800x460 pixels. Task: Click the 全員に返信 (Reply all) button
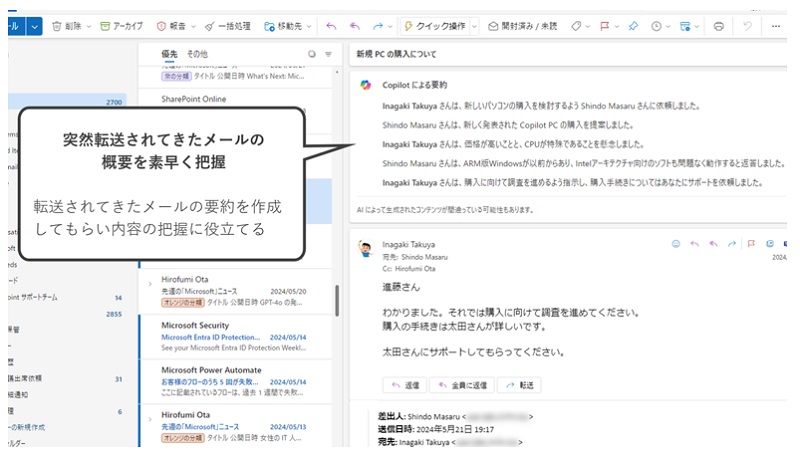462,385
